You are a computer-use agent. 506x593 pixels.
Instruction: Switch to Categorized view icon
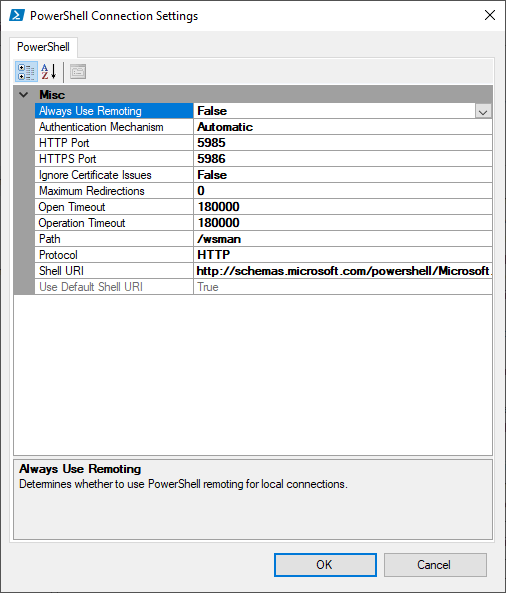coord(26,71)
